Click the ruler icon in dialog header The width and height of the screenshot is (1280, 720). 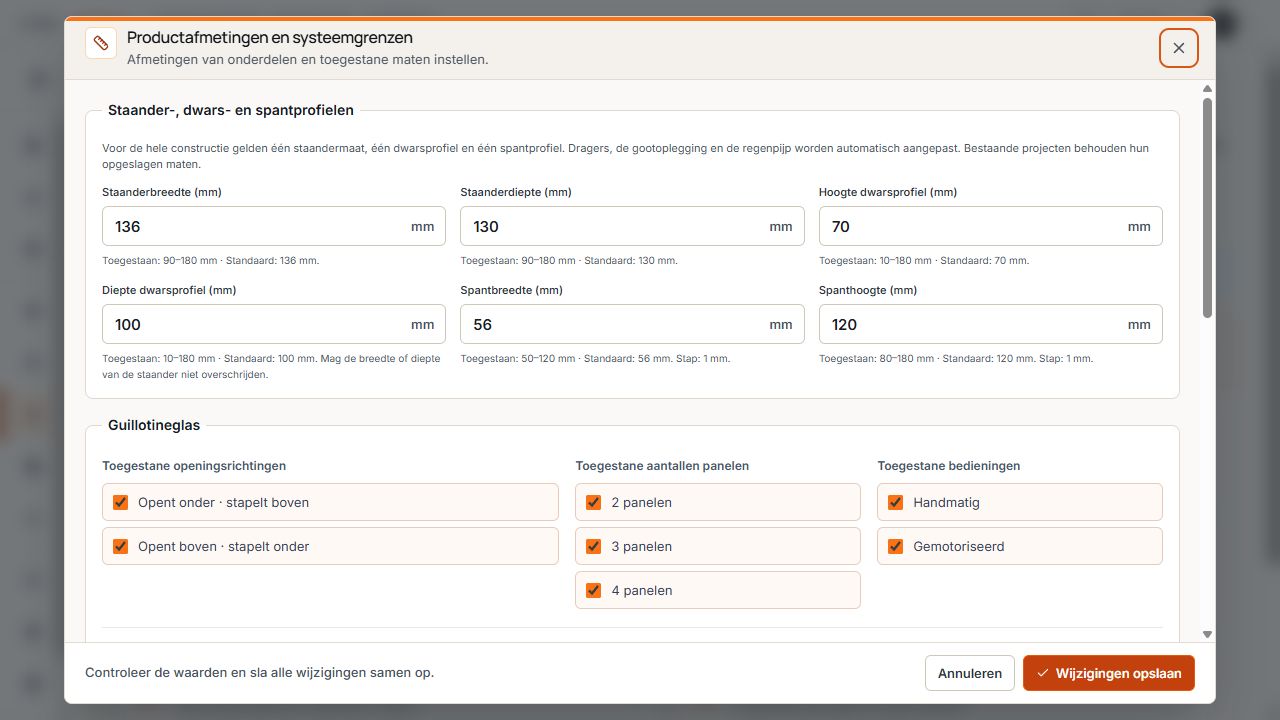click(x=101, y=43)
